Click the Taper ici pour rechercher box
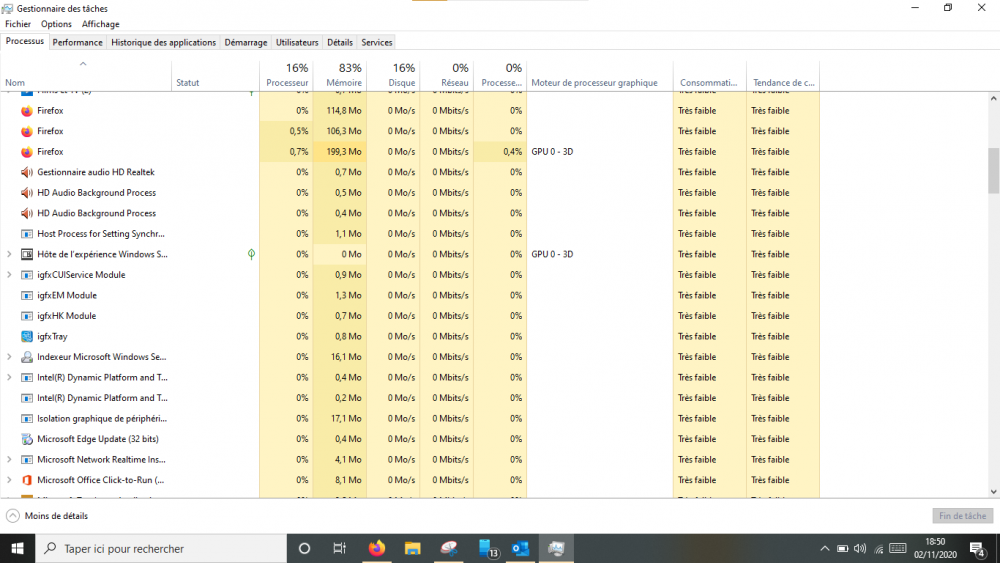The height and width of the screenshot is (563, 1000). point(160,548)
